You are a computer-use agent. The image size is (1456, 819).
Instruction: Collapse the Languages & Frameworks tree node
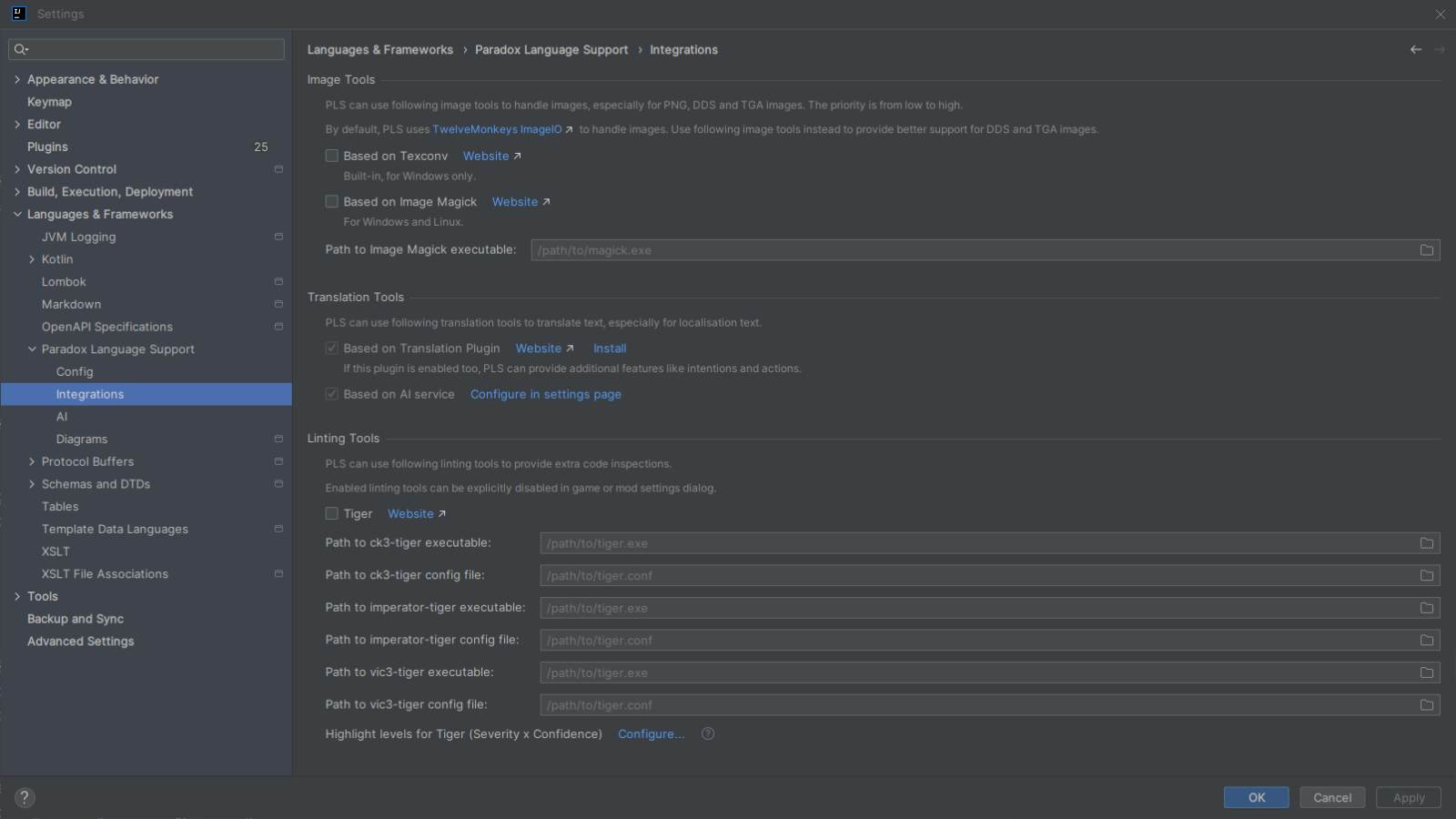click(x=17, y=215)
